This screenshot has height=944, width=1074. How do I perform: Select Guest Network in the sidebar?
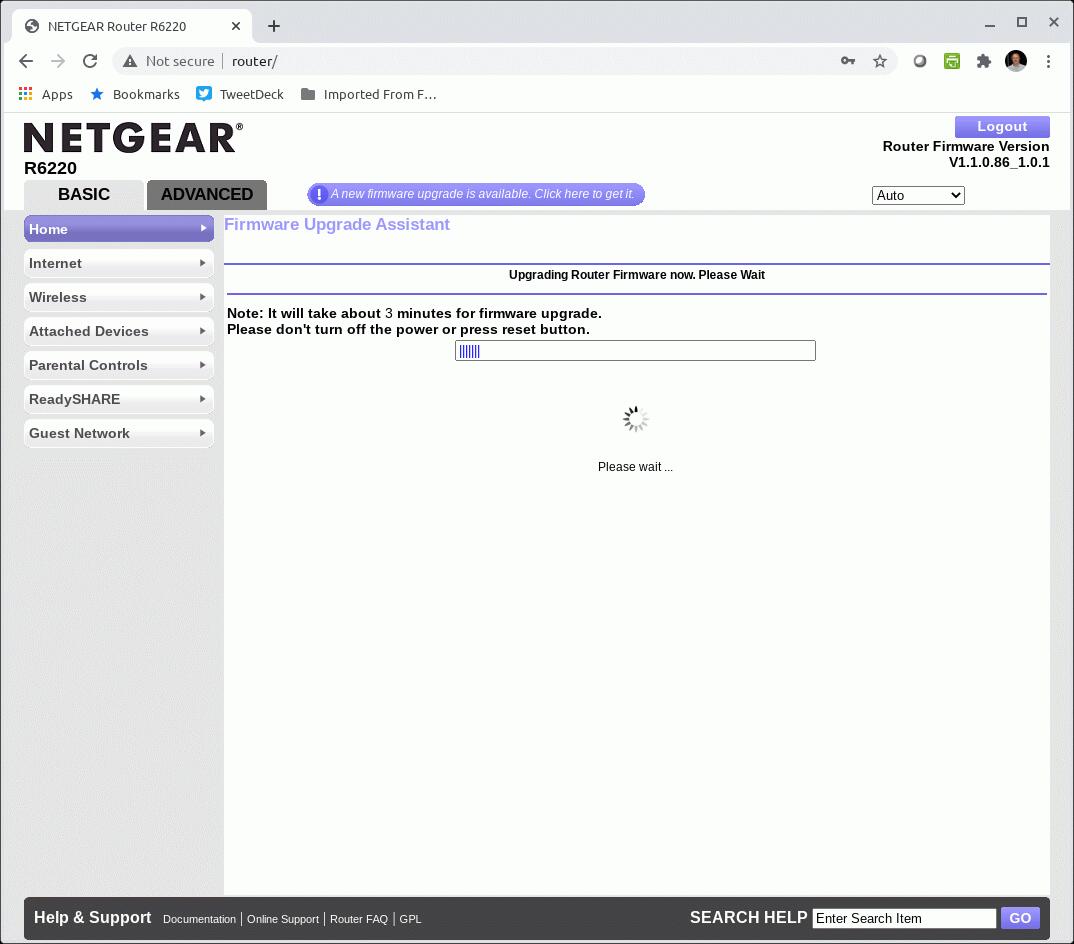tap(118, 433)
